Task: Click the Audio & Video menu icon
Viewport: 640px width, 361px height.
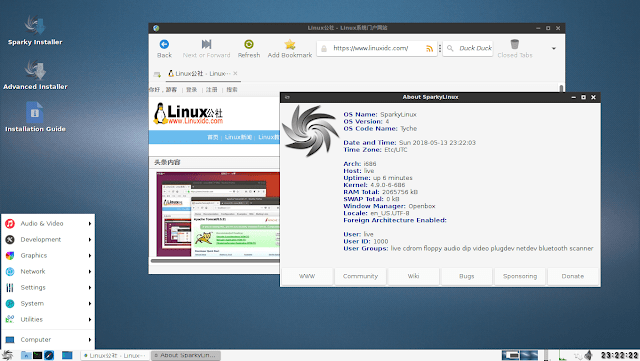Action: [x=10, y=223]
